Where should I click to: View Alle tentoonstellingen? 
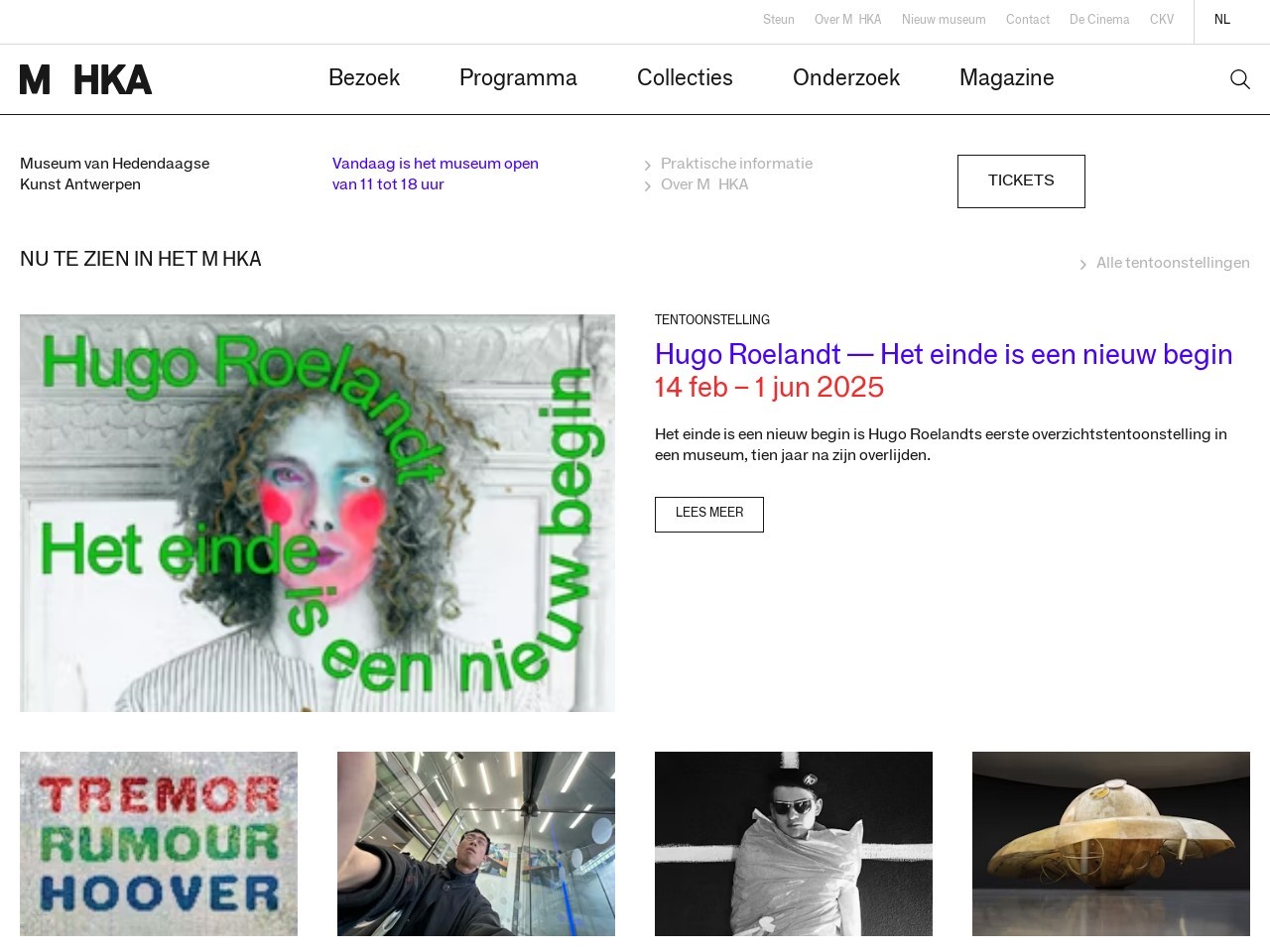(x=1173, y=264)
